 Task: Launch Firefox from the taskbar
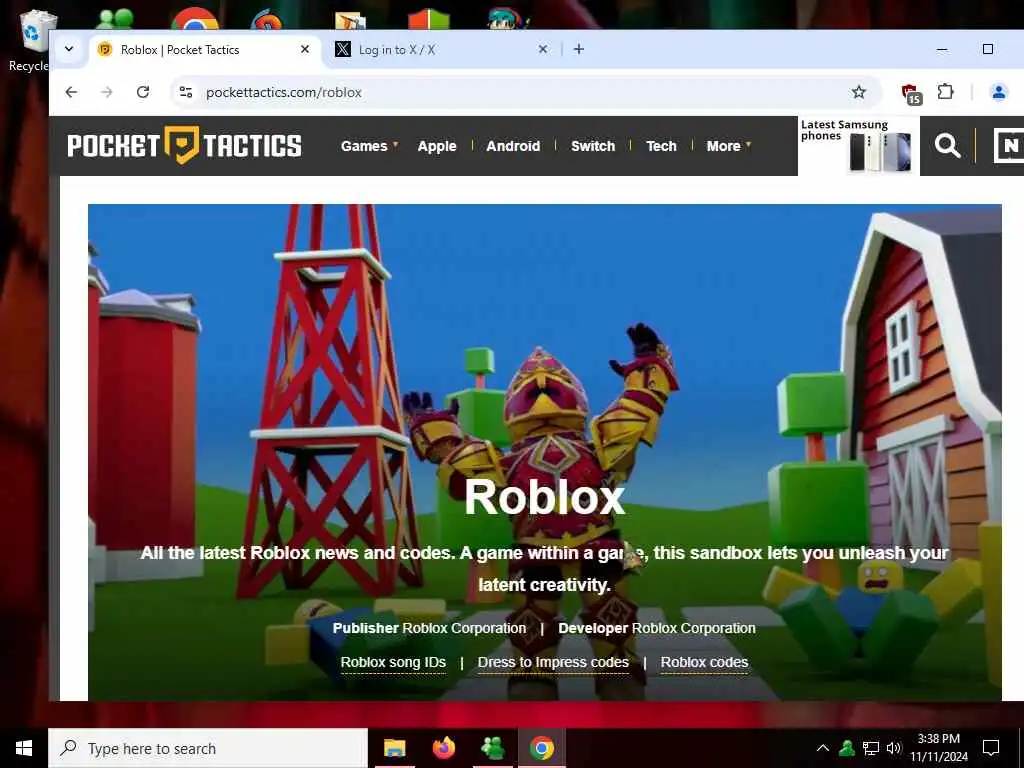pyautogui.click(x=444, y=748)
